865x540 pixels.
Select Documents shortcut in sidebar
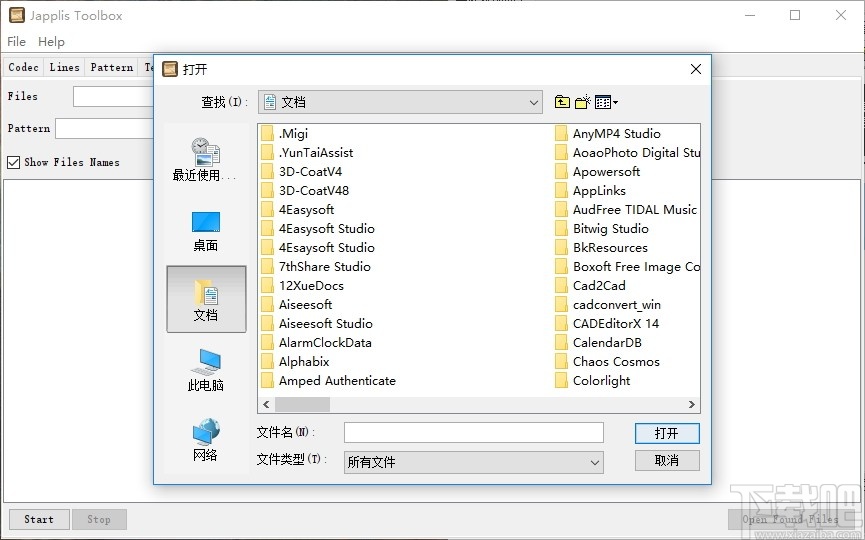tap(206, 300)
